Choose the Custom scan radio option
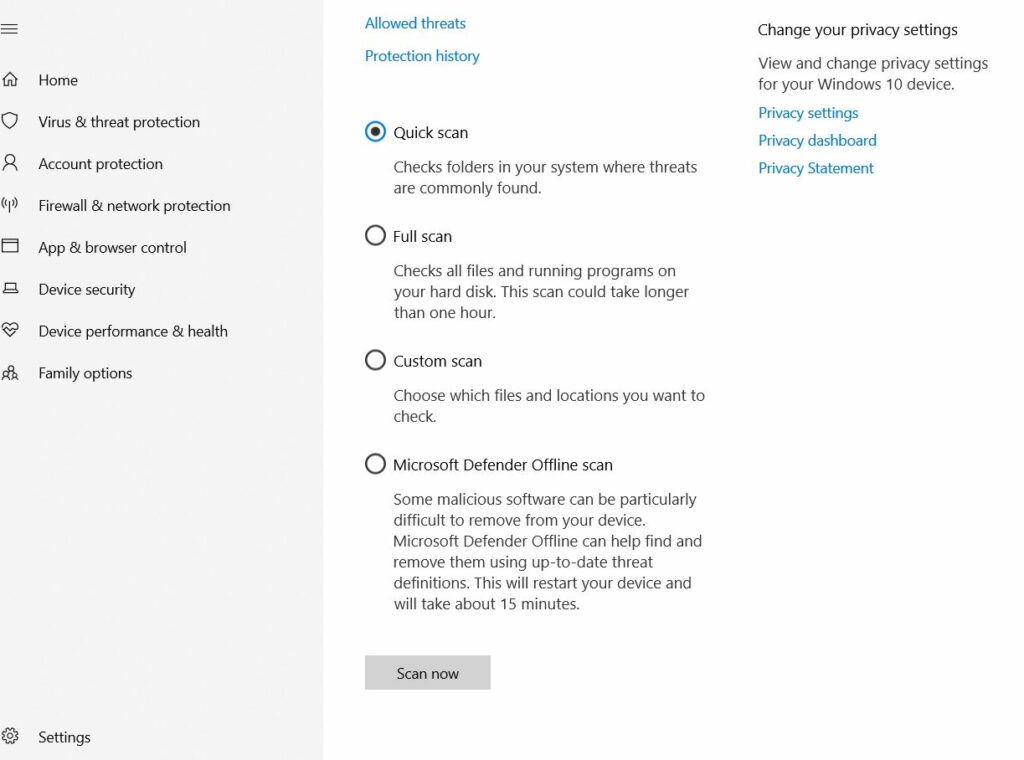Screen dimensions: 1024x760 375,360
